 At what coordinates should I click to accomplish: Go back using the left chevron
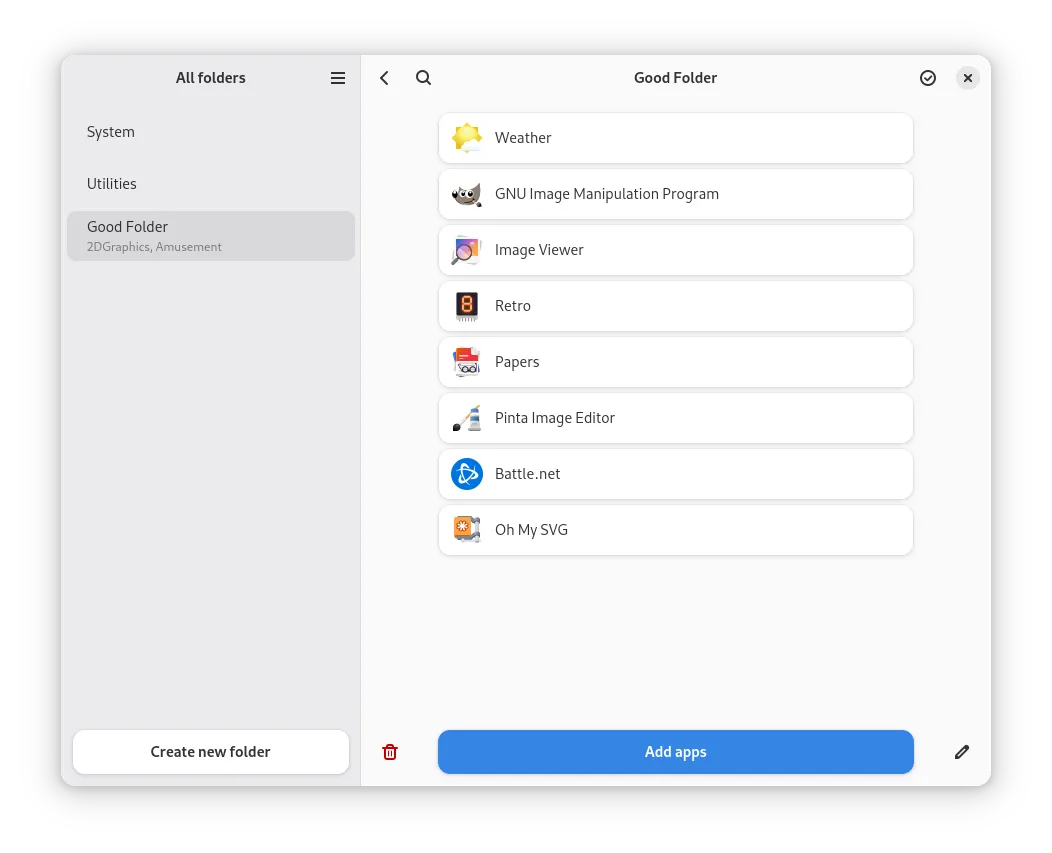coord(385,78)
